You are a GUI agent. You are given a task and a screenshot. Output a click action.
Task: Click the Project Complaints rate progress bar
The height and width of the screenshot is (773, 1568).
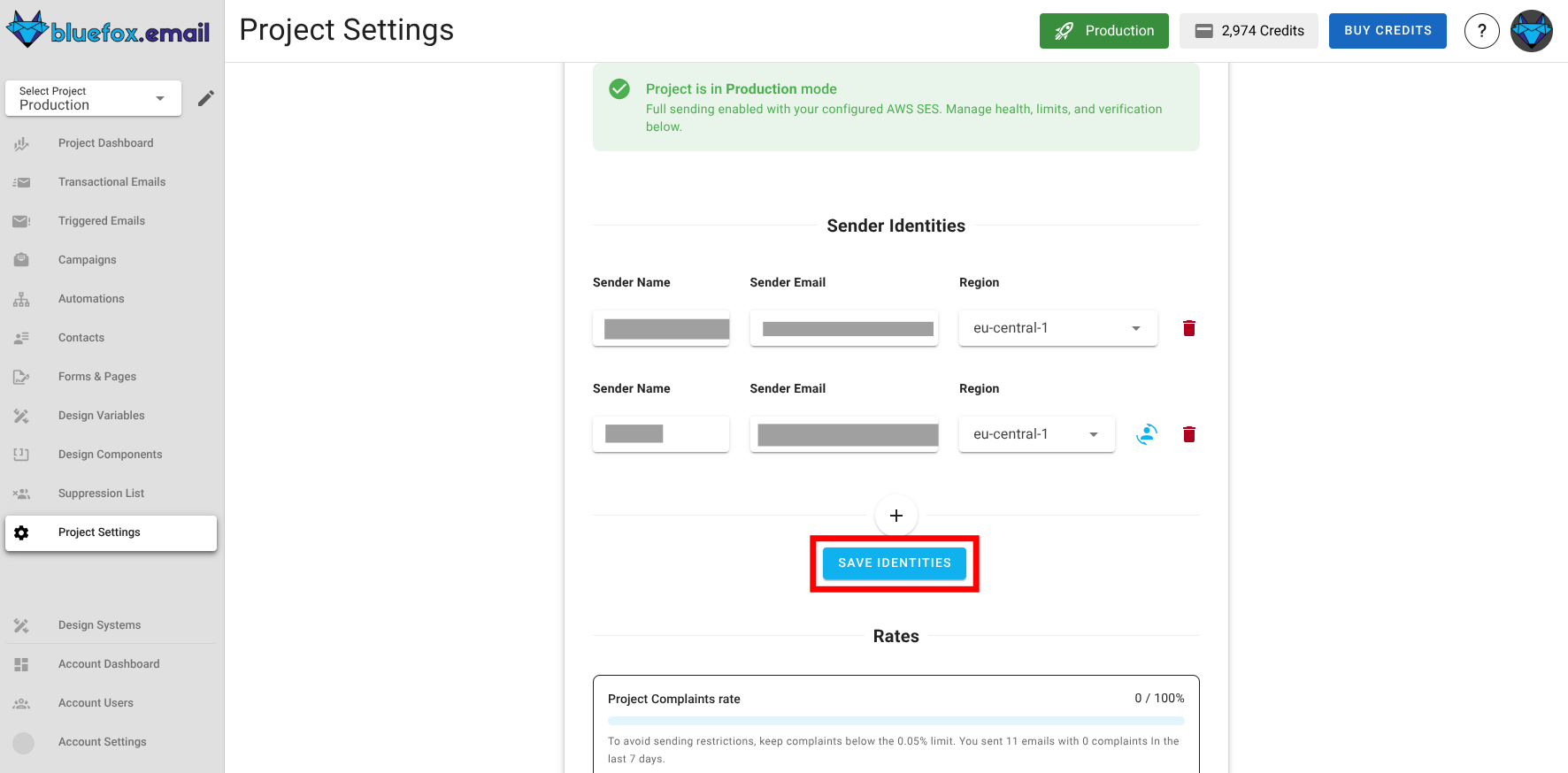coord(895,721)
